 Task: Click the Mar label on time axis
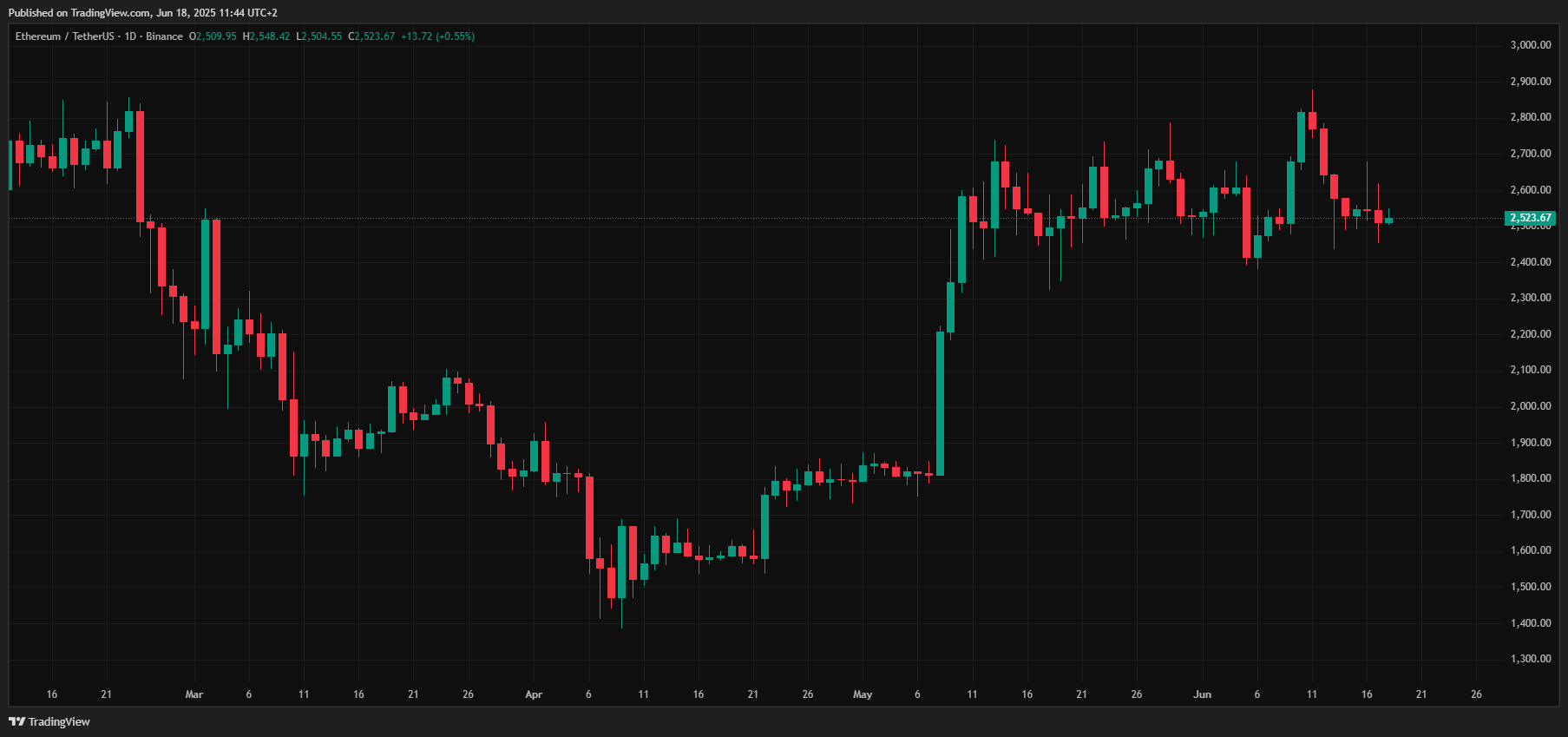[194, 694]
